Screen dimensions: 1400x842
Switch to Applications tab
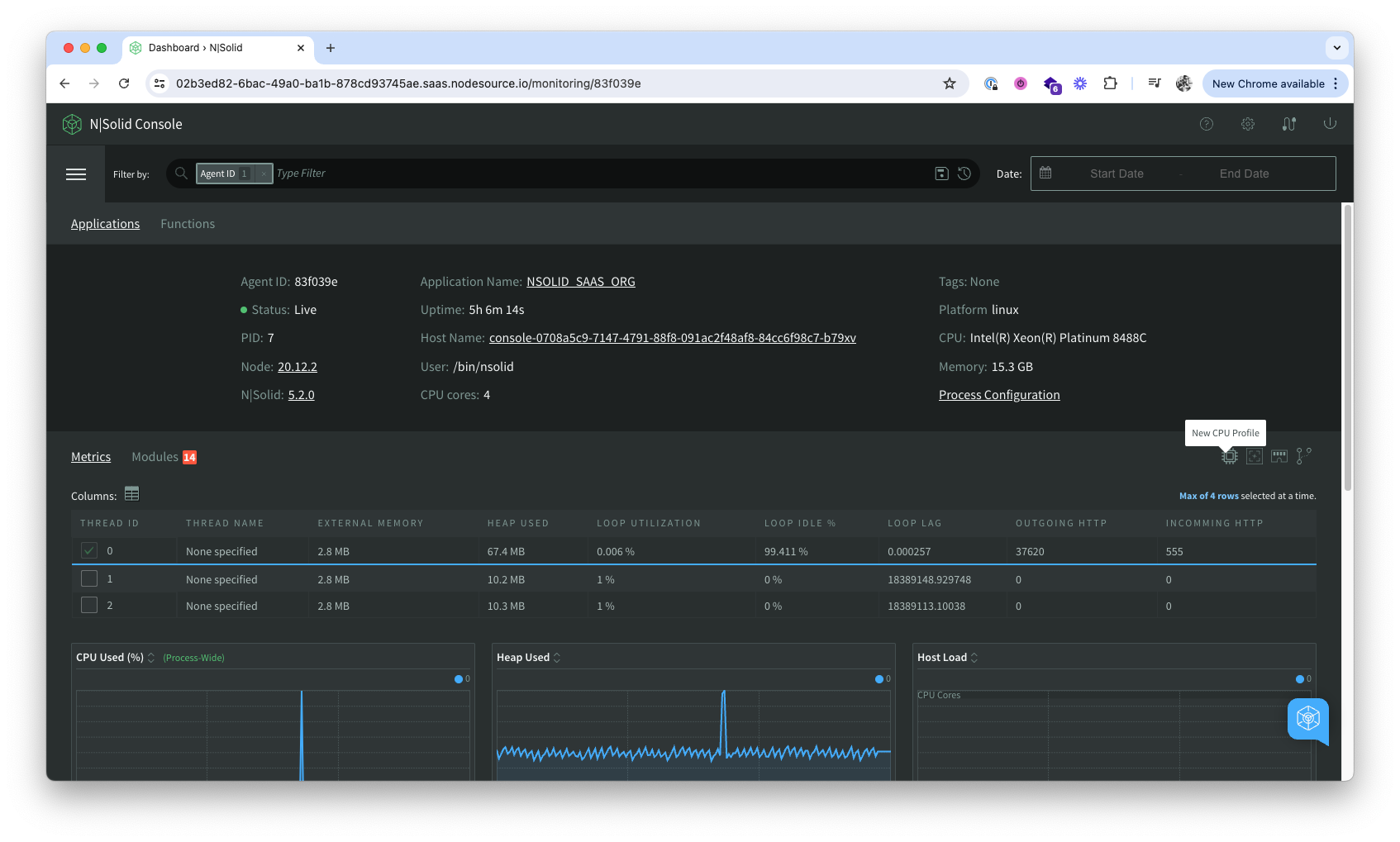[x=105, y=224]
